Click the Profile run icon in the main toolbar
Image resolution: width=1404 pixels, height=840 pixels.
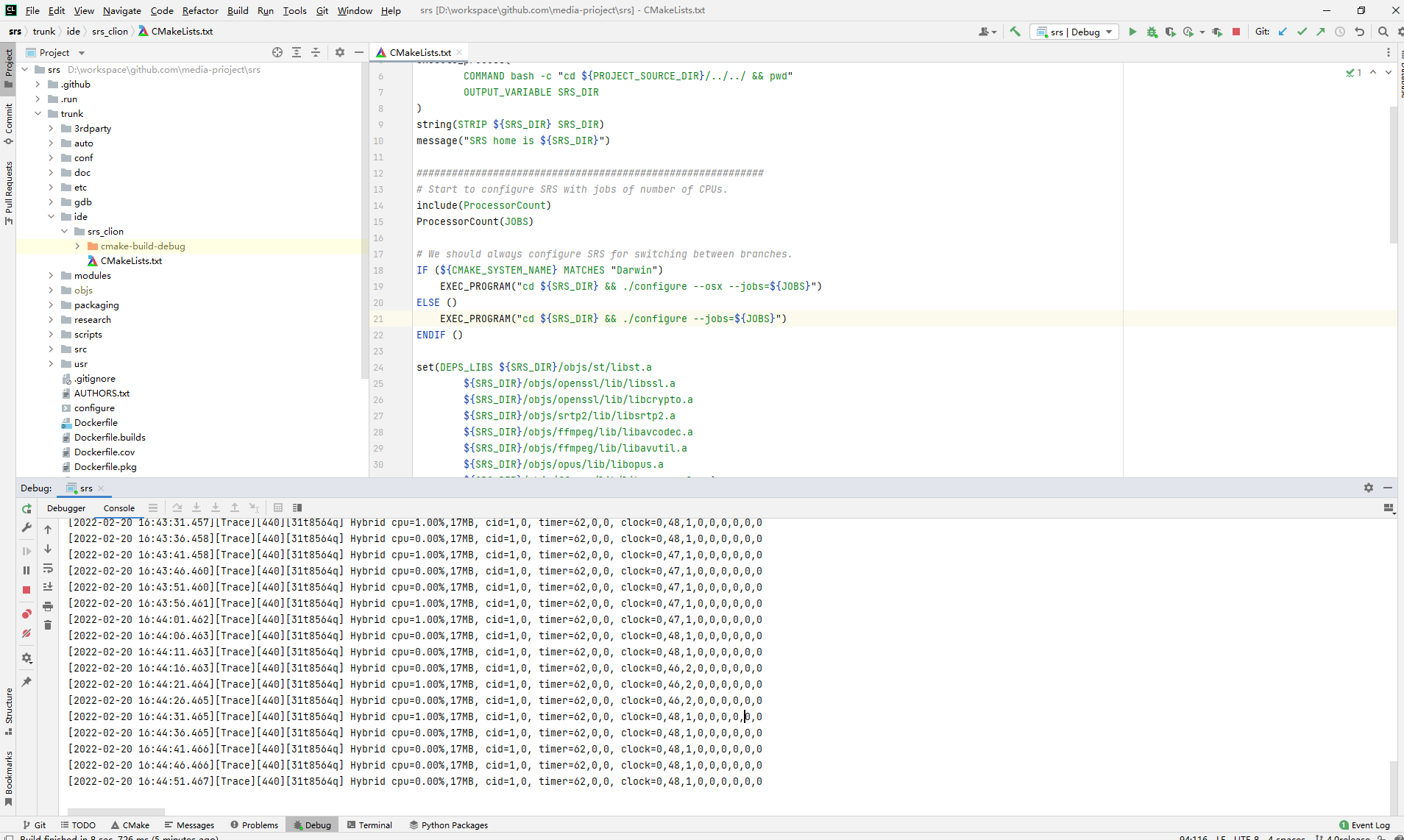1188,32
